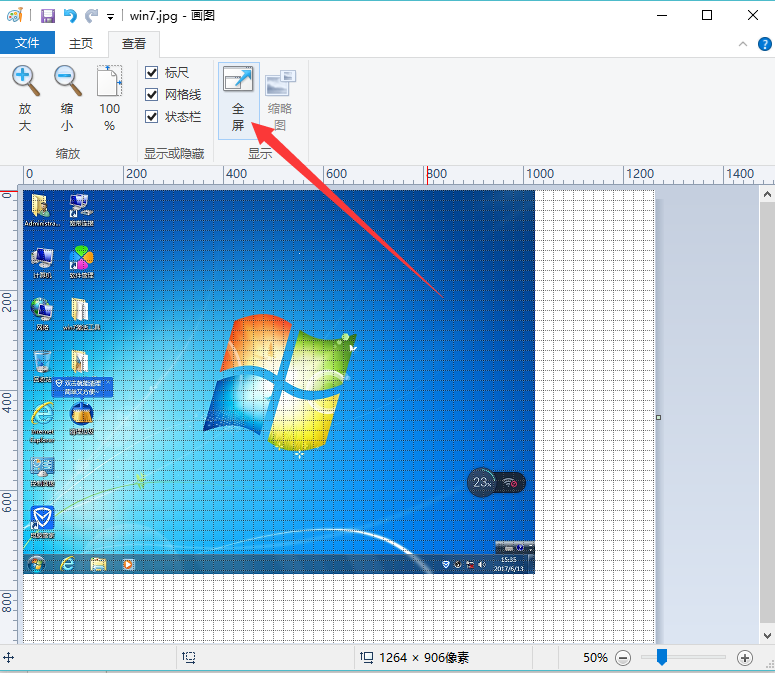775x673 pixels.
Task: Click the Windows 7 logo in the image
Action: [280, 381]
